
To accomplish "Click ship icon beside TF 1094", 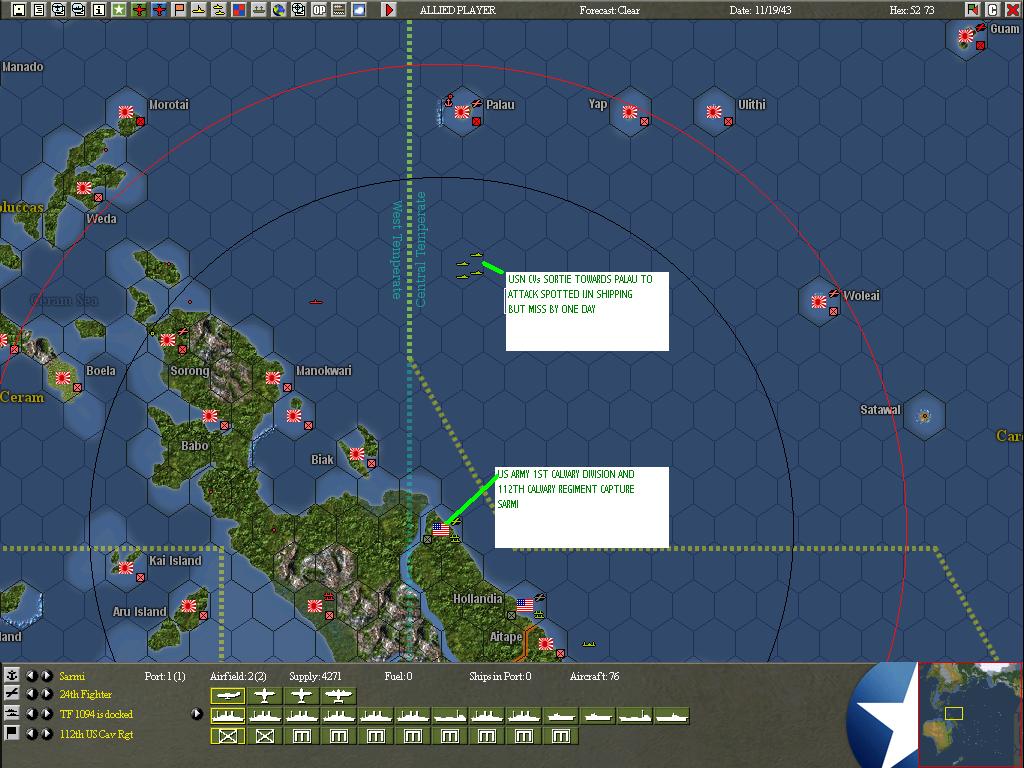I will (x=12, y=714).
